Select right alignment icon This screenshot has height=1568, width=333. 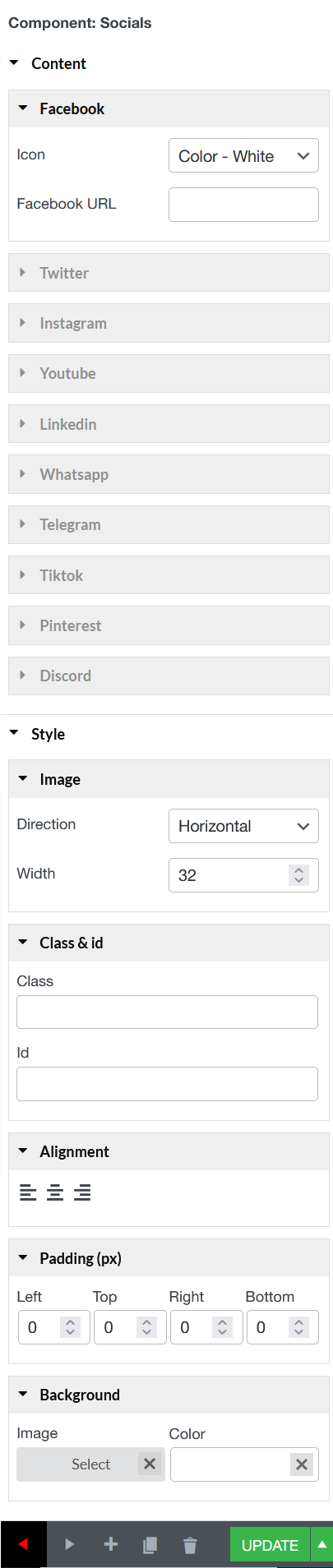[x=82, y=1192]
